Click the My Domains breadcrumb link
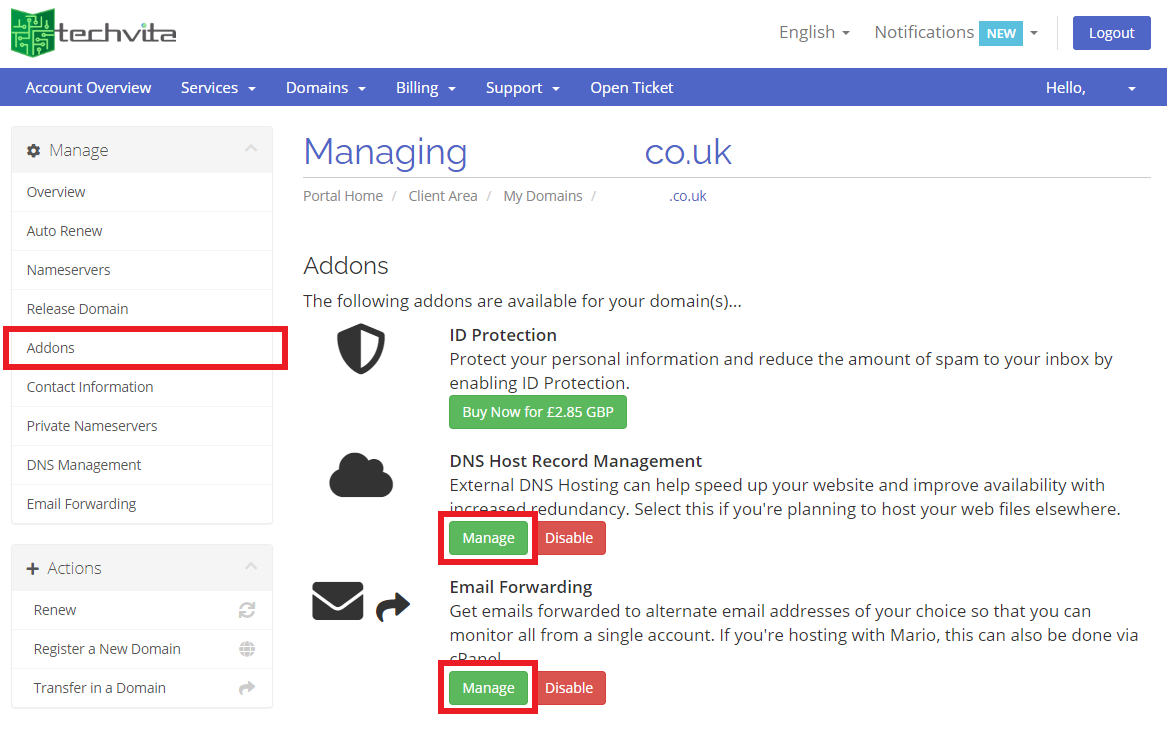This screenshot has width=1167, height=756. 542,196
